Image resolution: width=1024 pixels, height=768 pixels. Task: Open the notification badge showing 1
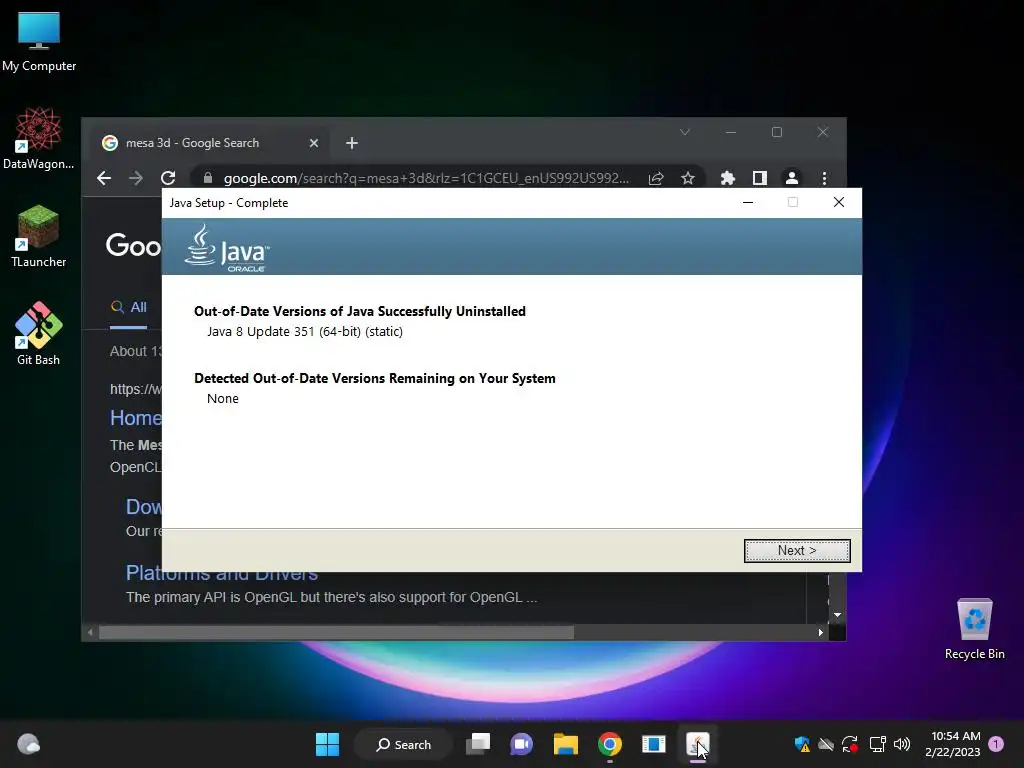[x=996, y=744]
